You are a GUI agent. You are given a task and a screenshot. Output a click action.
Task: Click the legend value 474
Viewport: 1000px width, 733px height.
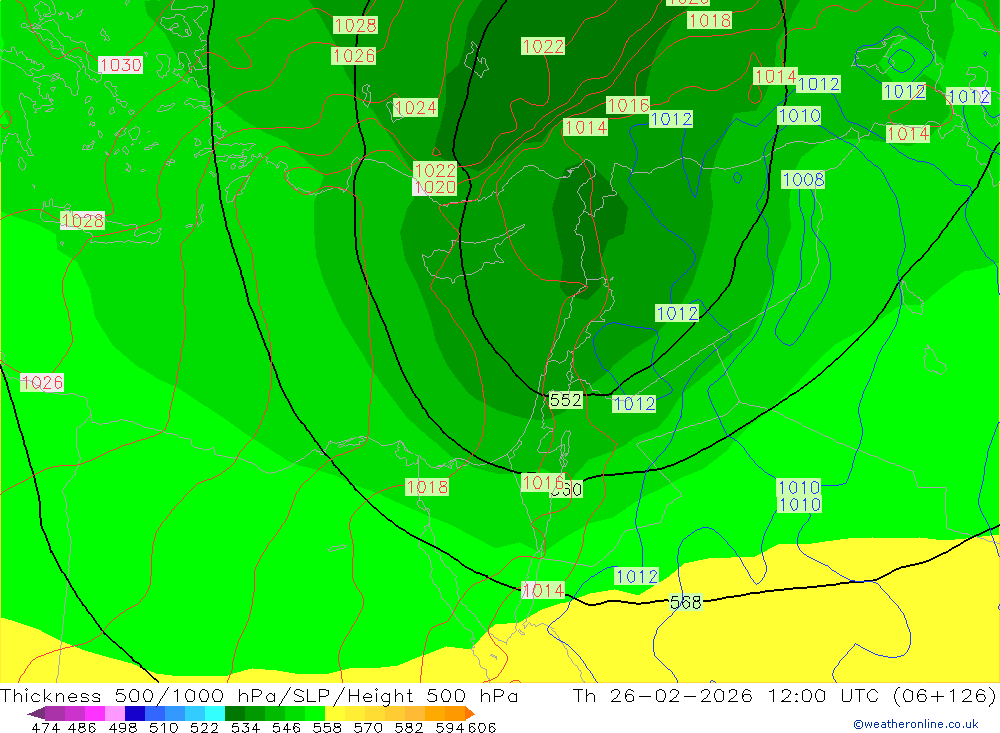tap(46, 727)
